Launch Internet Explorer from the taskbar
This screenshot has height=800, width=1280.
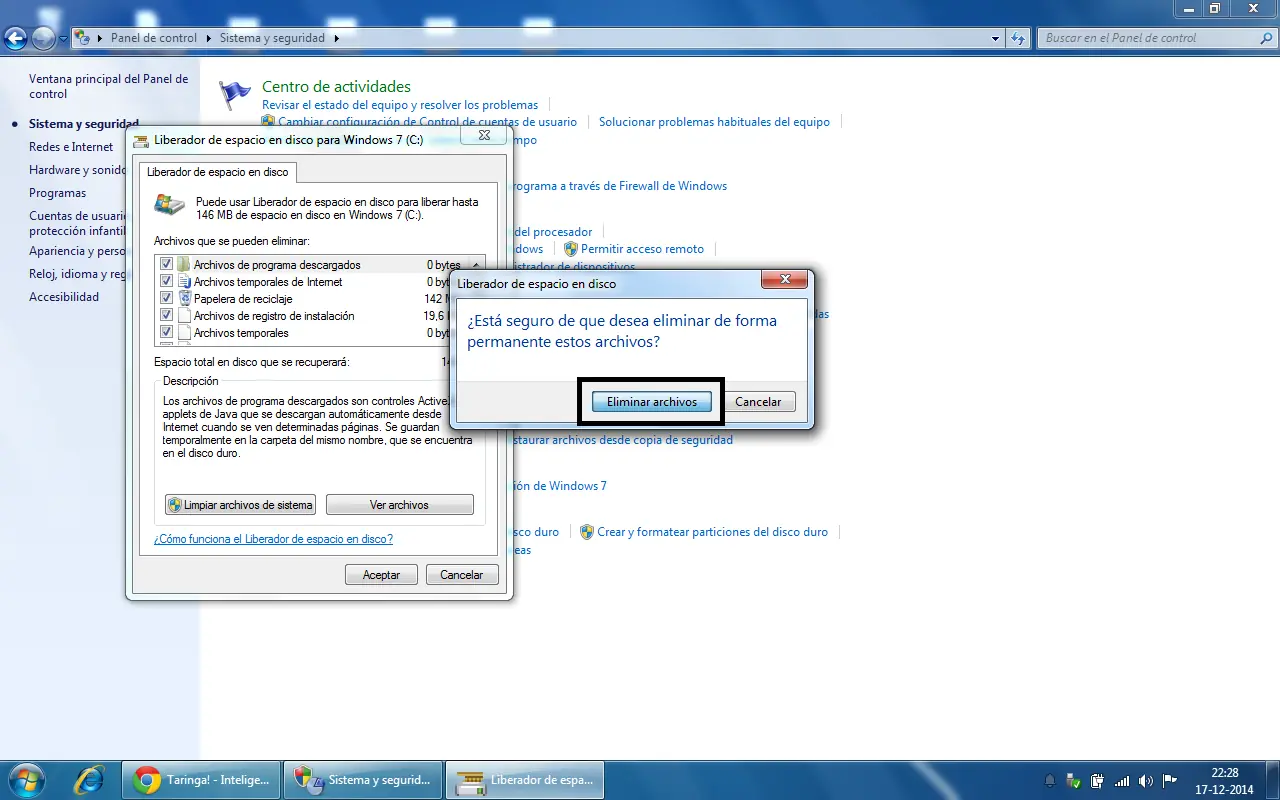(x=91, y=779)
